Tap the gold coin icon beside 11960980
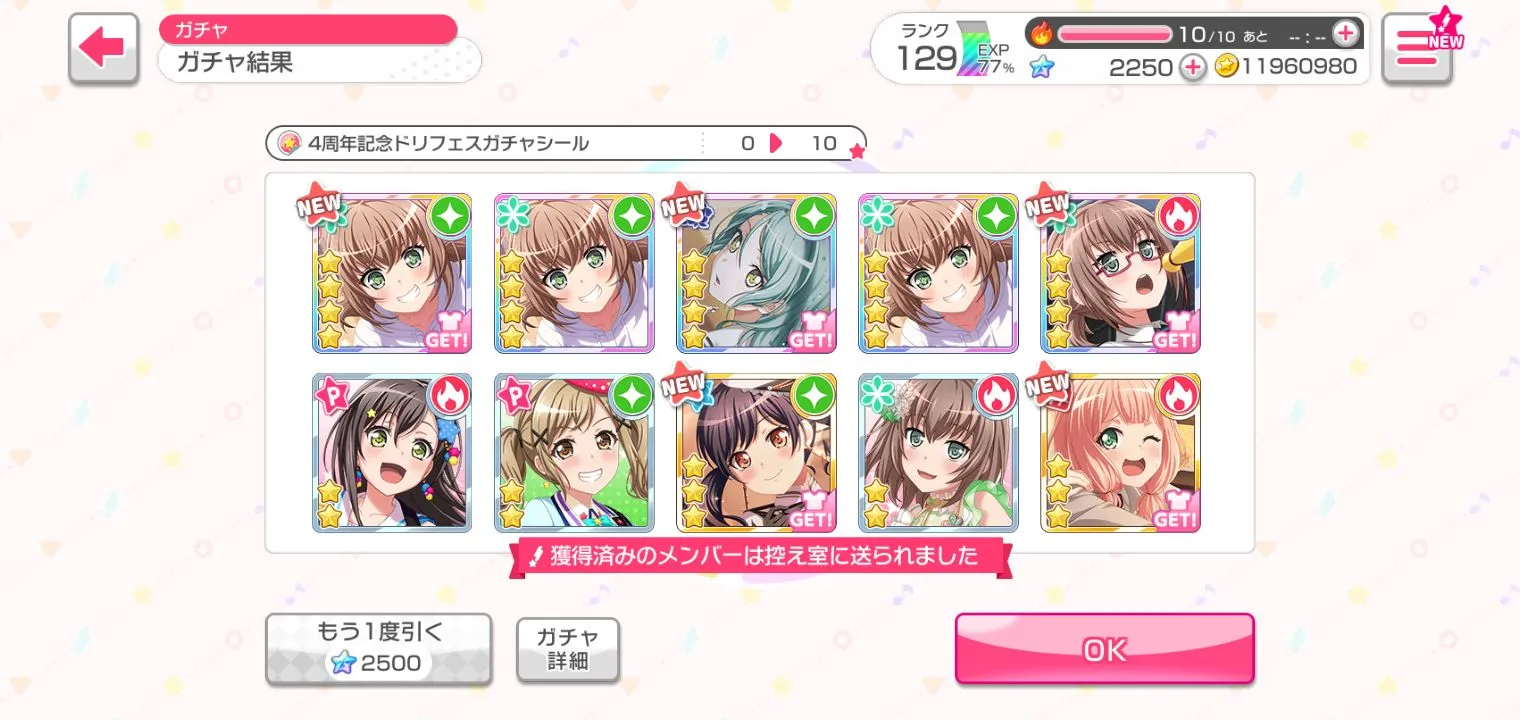The height and width of the screenshot is (720, 1520). [x=1227, y=67]
